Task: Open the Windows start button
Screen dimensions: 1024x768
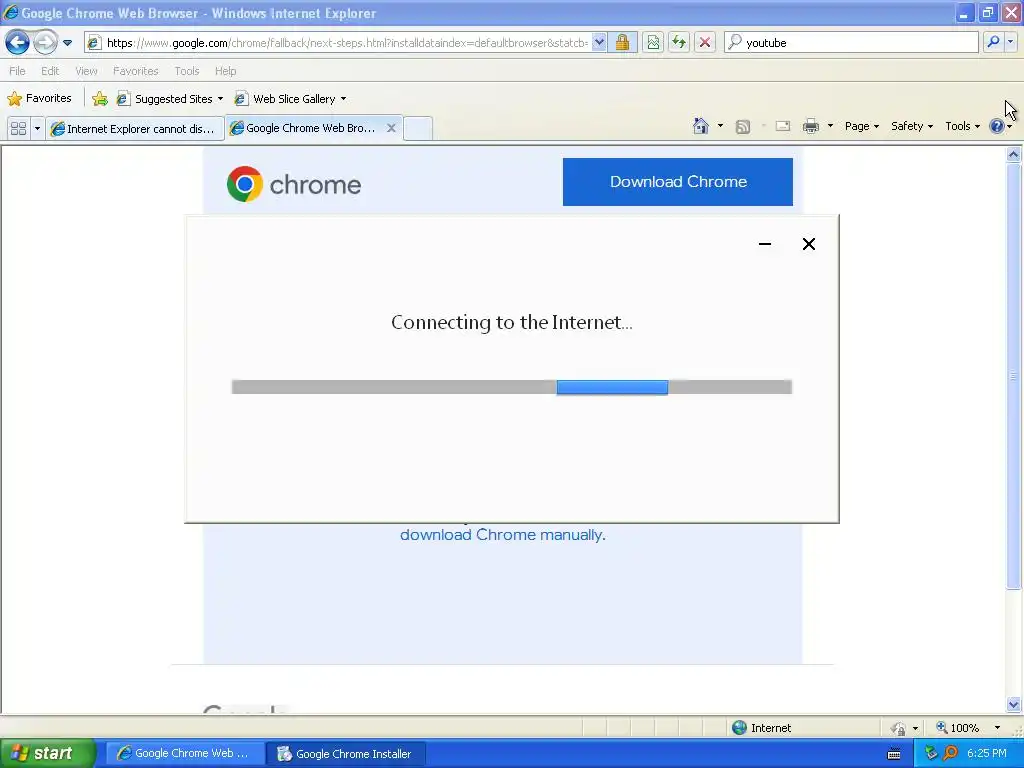Action: (47, 754)
